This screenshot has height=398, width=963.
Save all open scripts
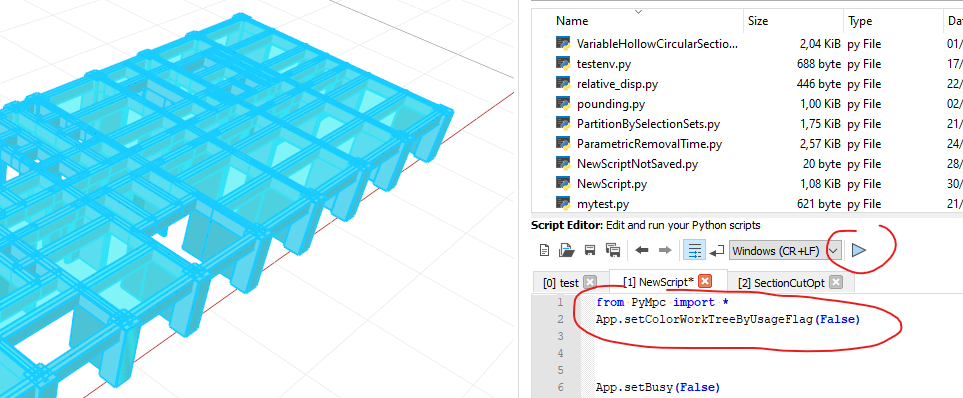613,251
